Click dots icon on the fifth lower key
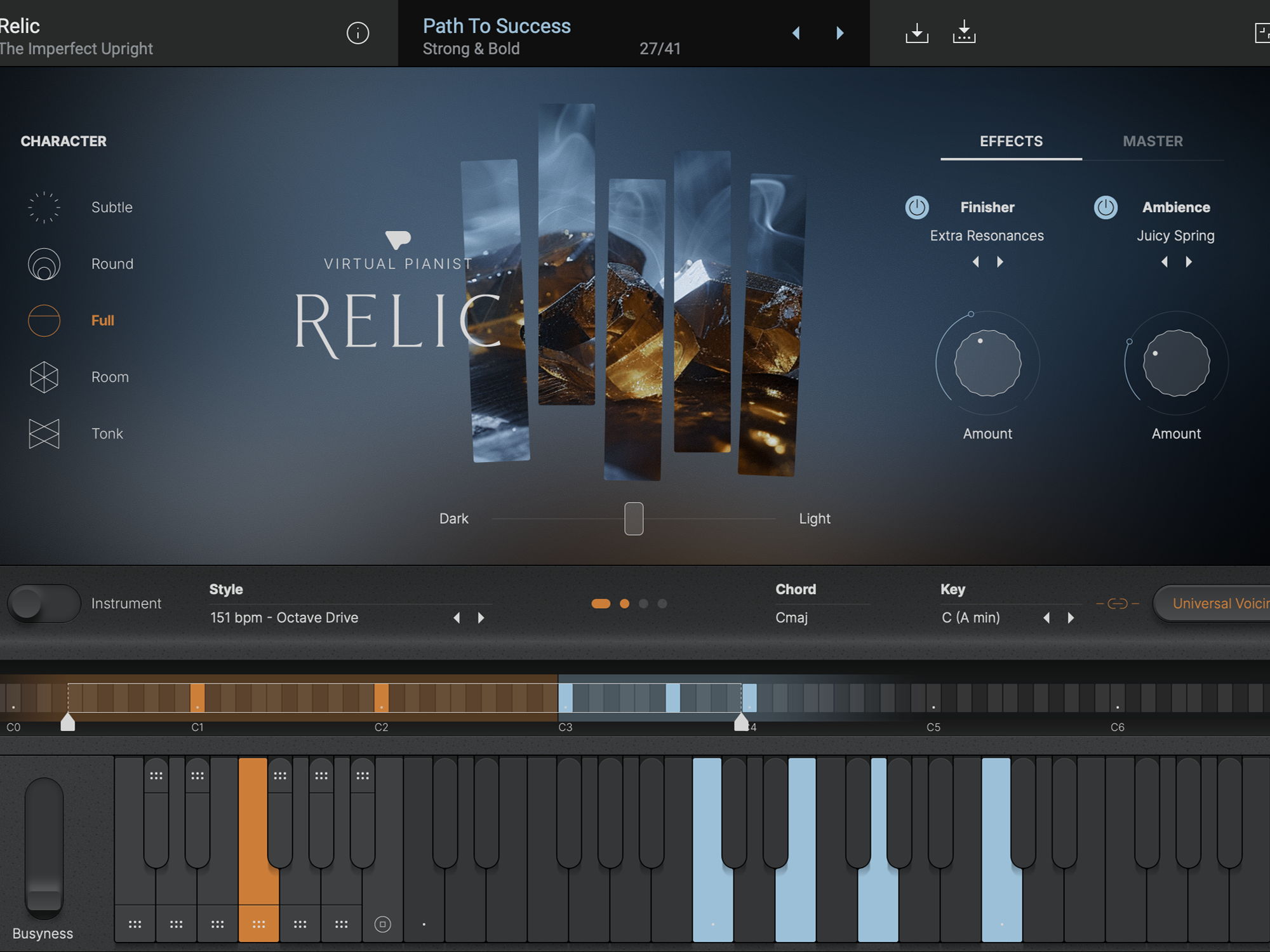Viewport: 1270px width, 952px height. point(300,924)
